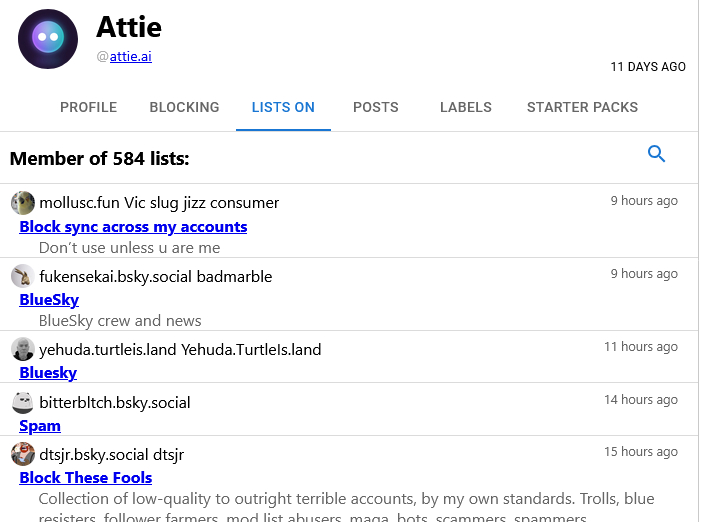
Task: Open "Block sync across my accounts" list
Action: coord(133,227)
